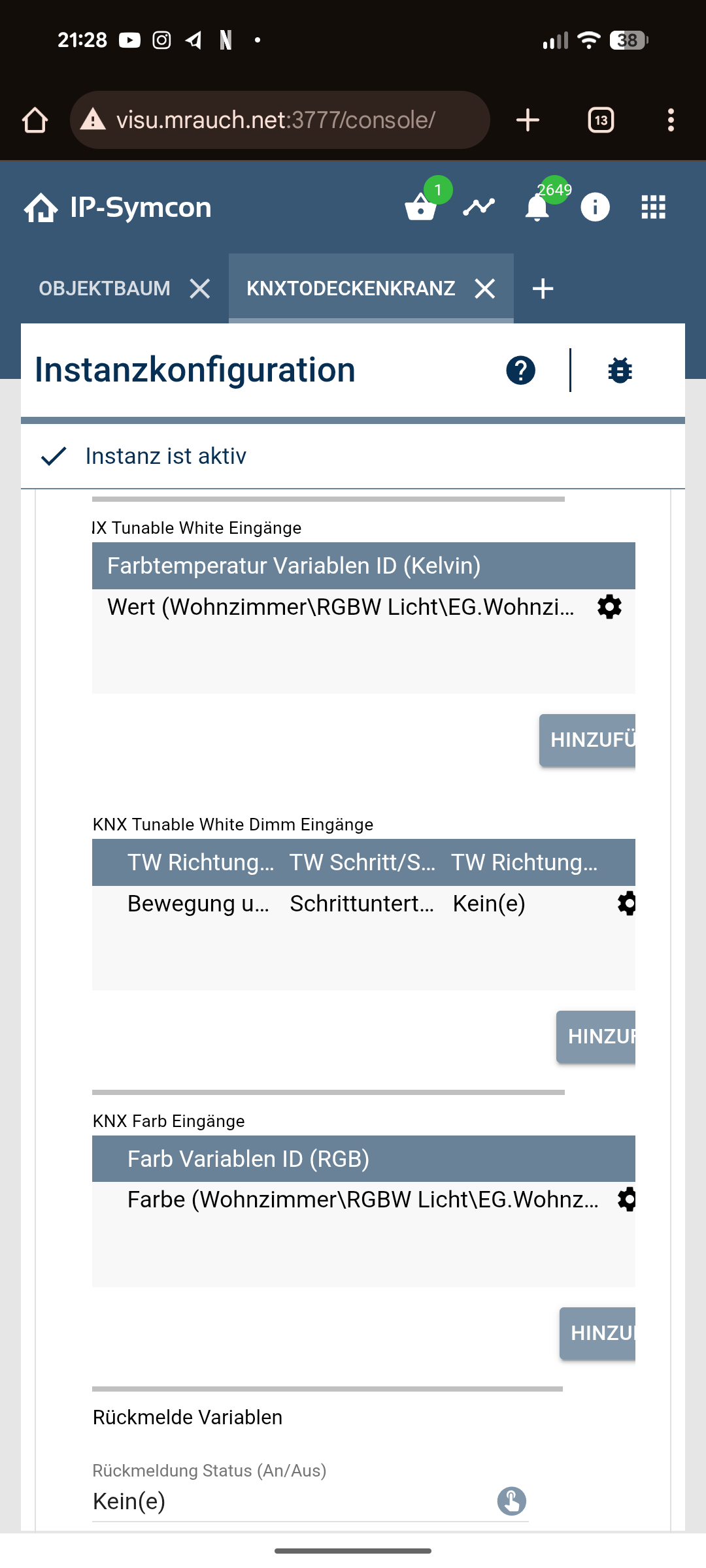Select variable for Rückmeldung Status (An/Aus)
Screen dimensions: 706x1568
tap(512, 1501)
